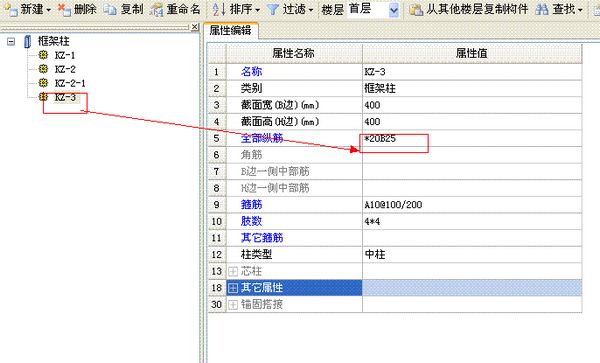Click the gear icon beside KZ-2-1
This screenshot has height=363, width=600.
(x=43, y=83)
